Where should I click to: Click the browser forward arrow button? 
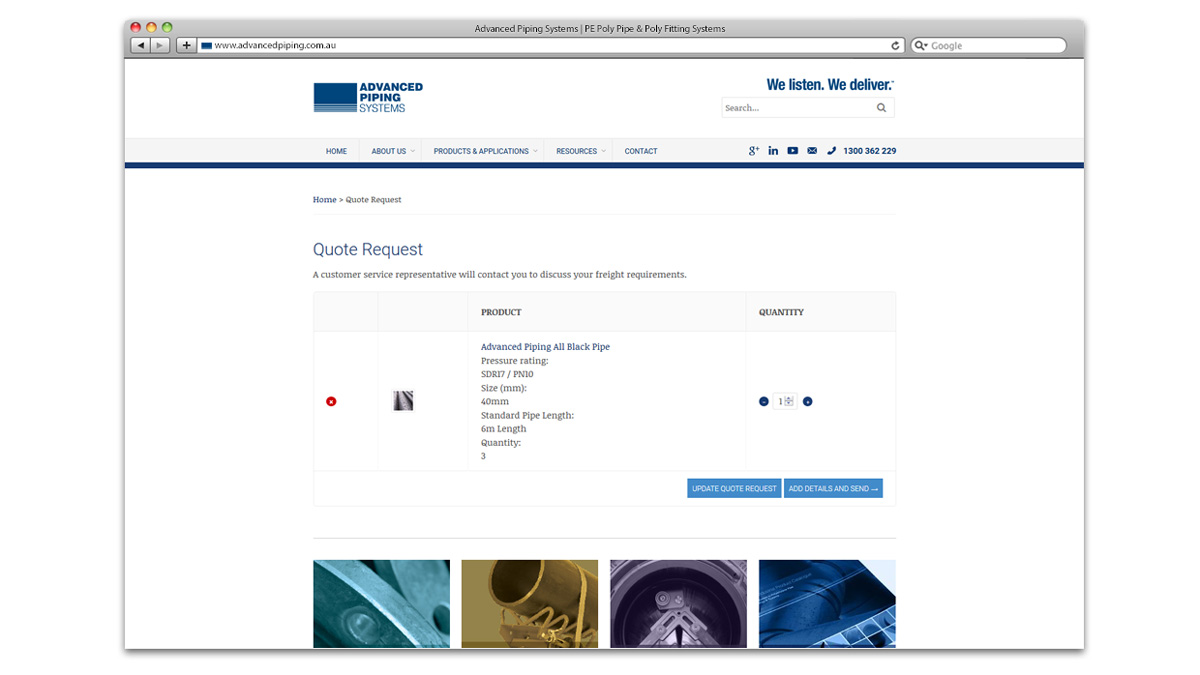point(160,45)
